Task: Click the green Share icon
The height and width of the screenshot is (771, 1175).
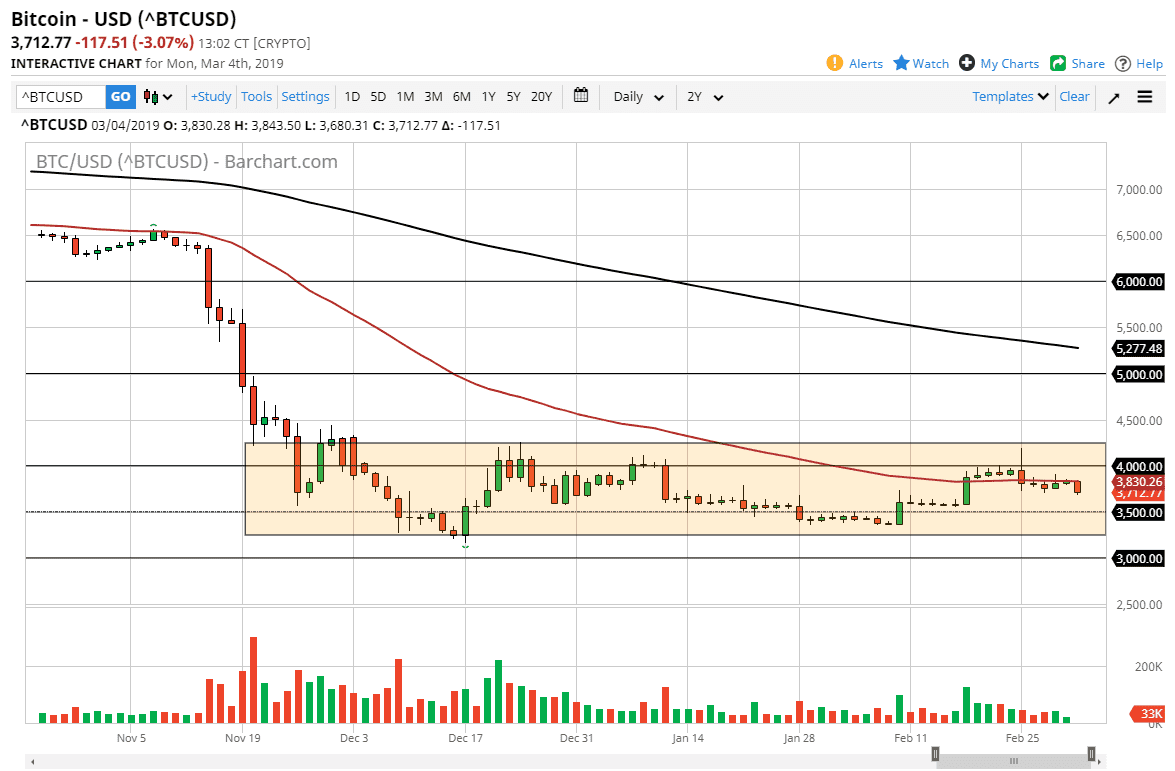Action: 1057,63
